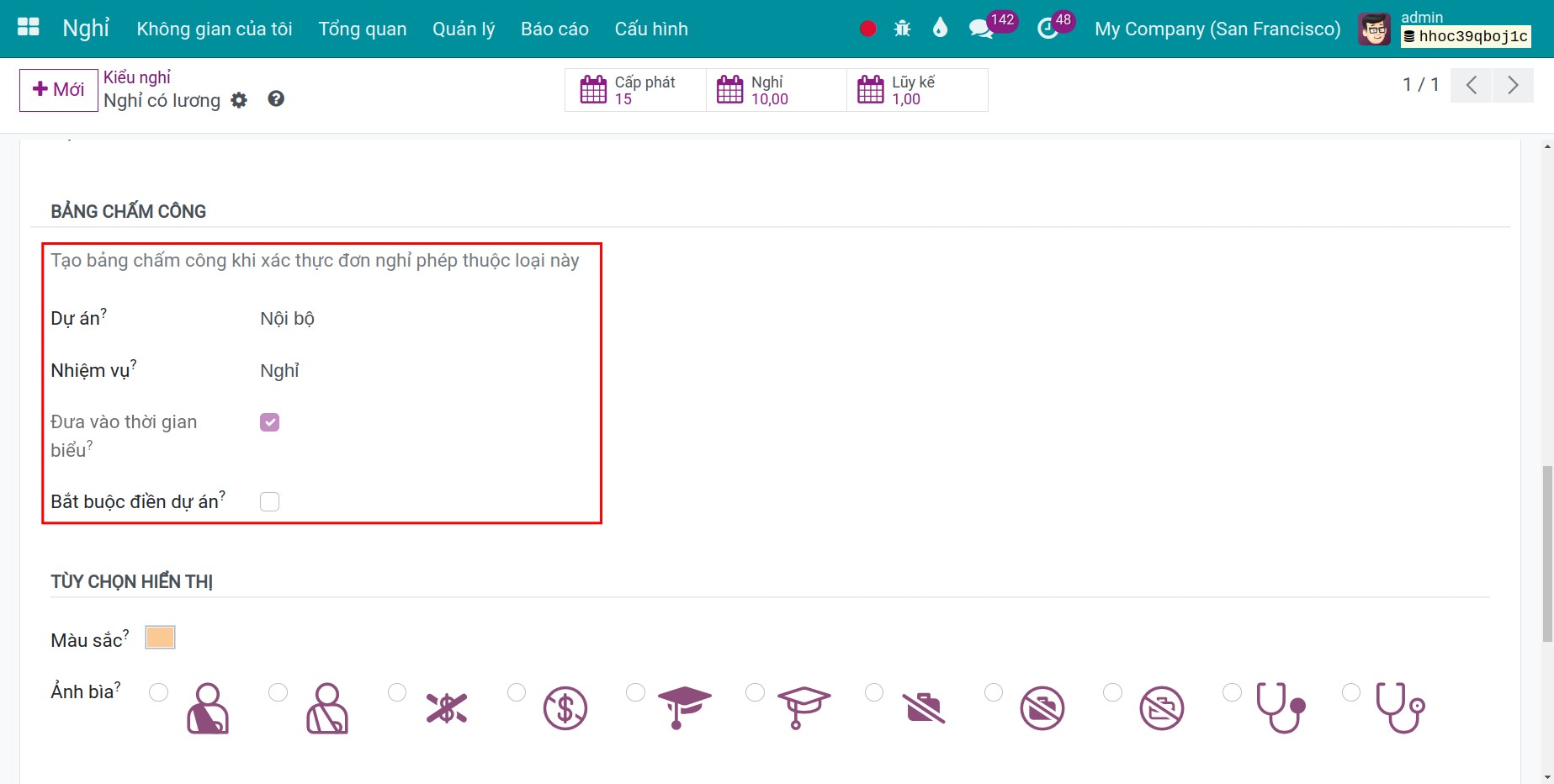Open the 'Lũy kế 1,00' stat button
This screenshot has width=1554, height=784.
click(x=917, y=90)
